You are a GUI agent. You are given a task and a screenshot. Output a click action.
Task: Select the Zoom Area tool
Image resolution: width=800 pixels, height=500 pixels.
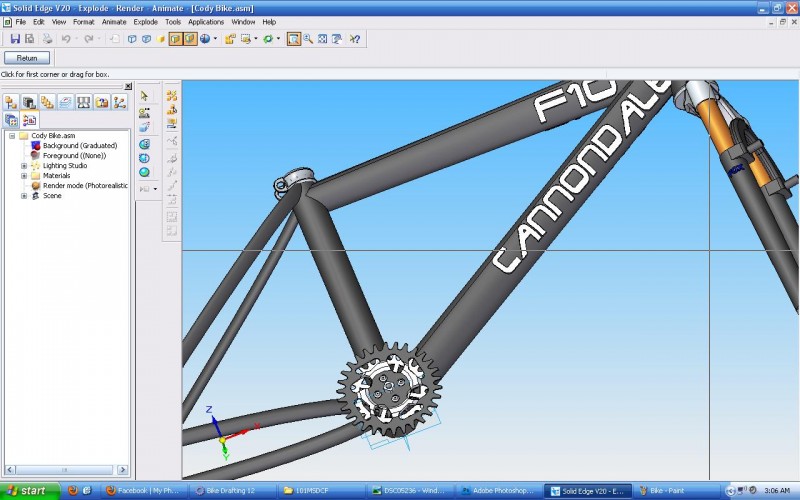(x=294, y=39)
